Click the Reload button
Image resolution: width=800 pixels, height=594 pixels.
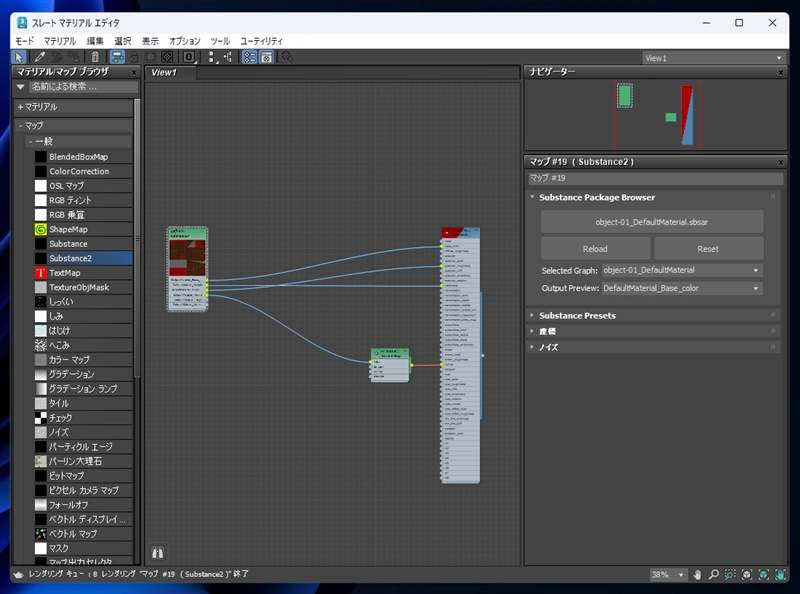tap(595, 248)
